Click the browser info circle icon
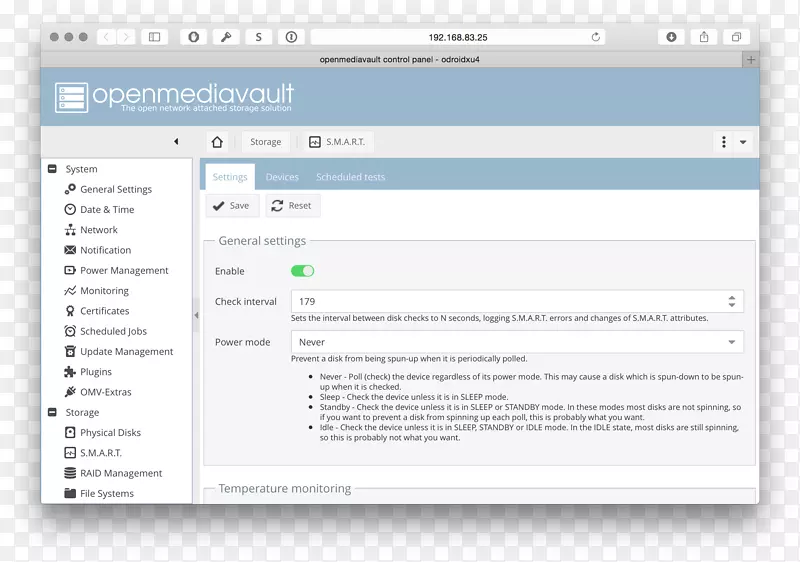The image size is (800, 562). [291, 37]
